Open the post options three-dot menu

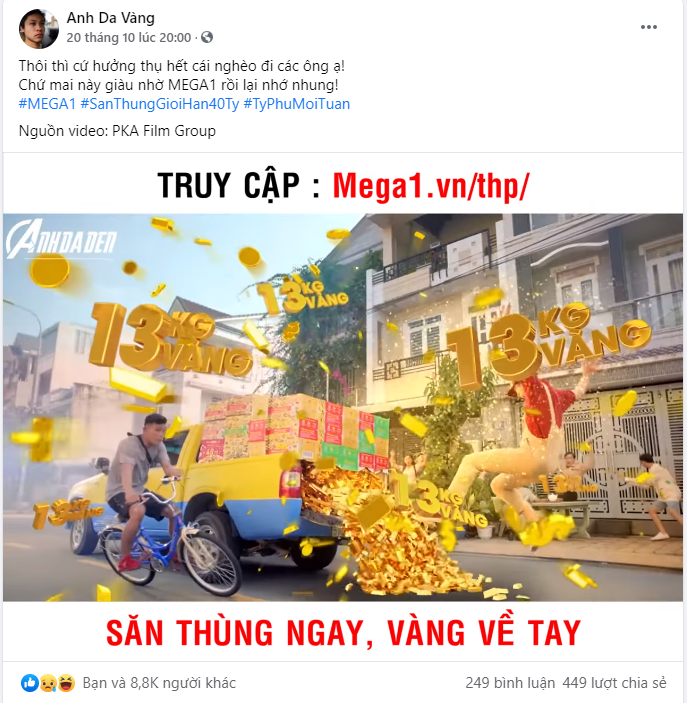point(648,27)
